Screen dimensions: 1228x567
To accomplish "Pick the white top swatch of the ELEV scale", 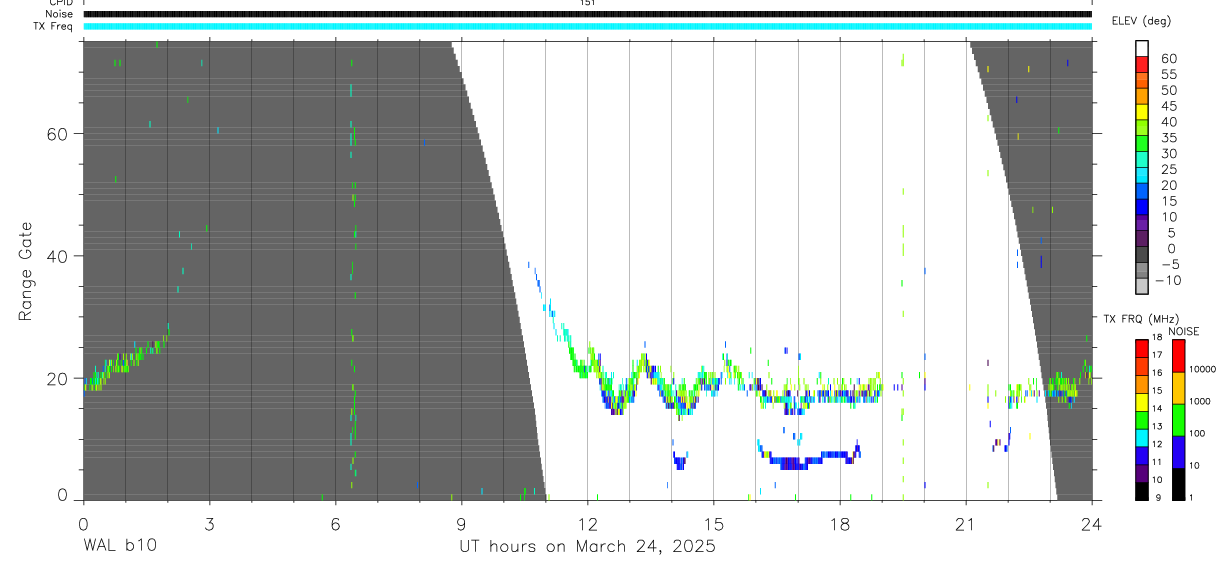I will [x=1142, y=48].
